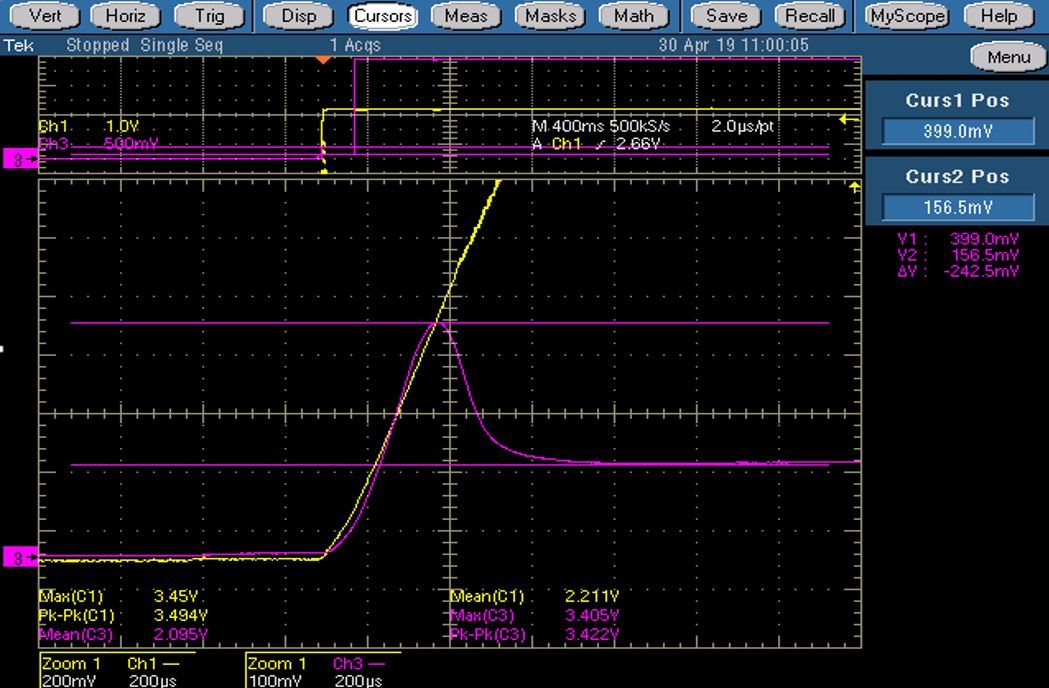The width and height of the screenshot is (1049, 688).
Task: Click the Stopped Single Seq status text
Action: coord(145,46)
